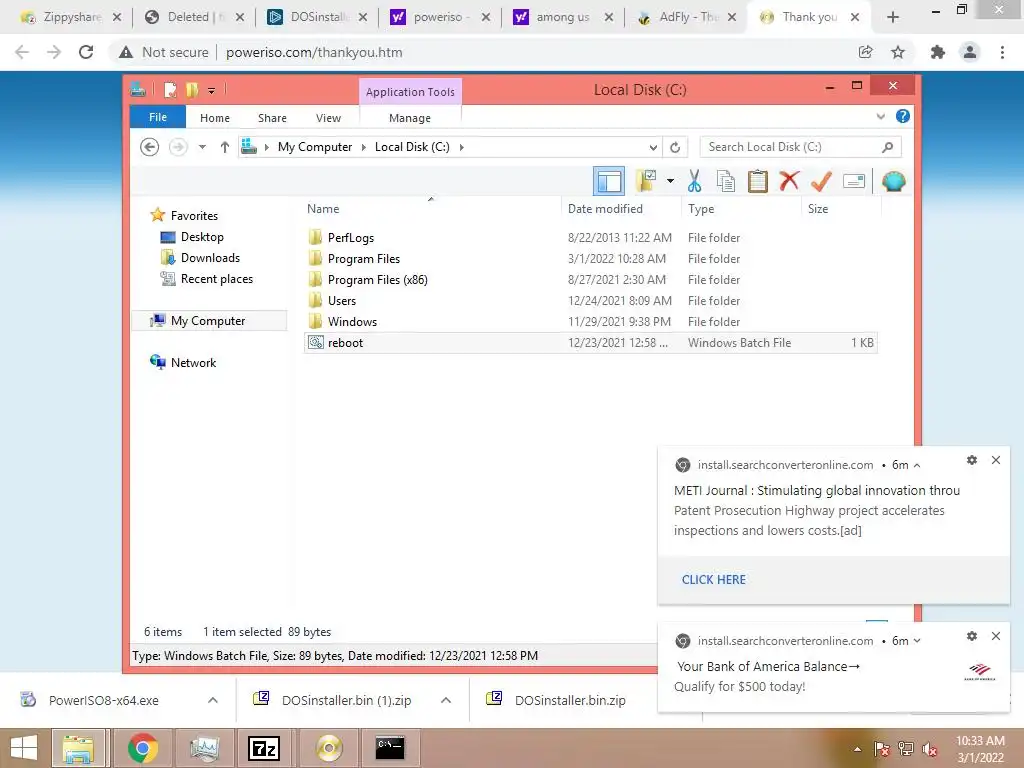Close the Bank of America notification
This screenshot has width=1024, height=768.
pos(995,635)
